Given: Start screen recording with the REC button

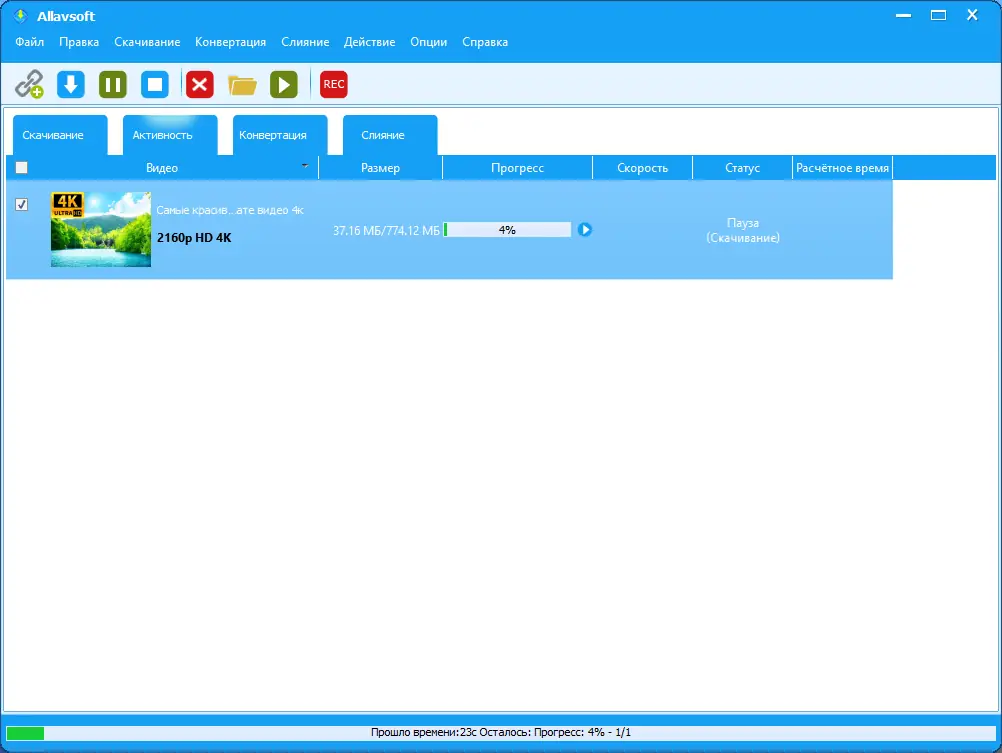Looking at the screenshot, I should point(333,84).
